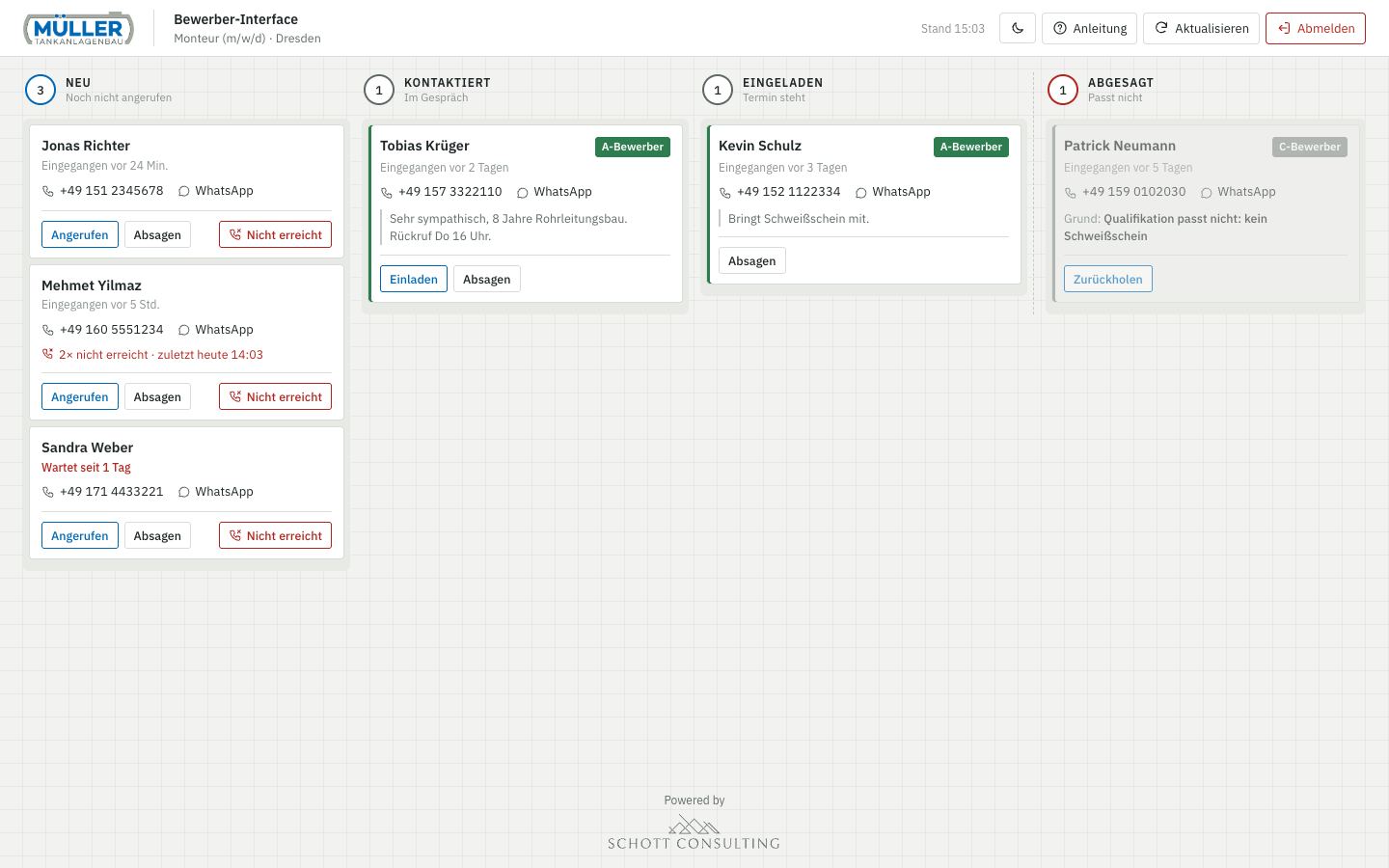Open WhatsApp chat for Jonas Richter

tap(216, 191)
